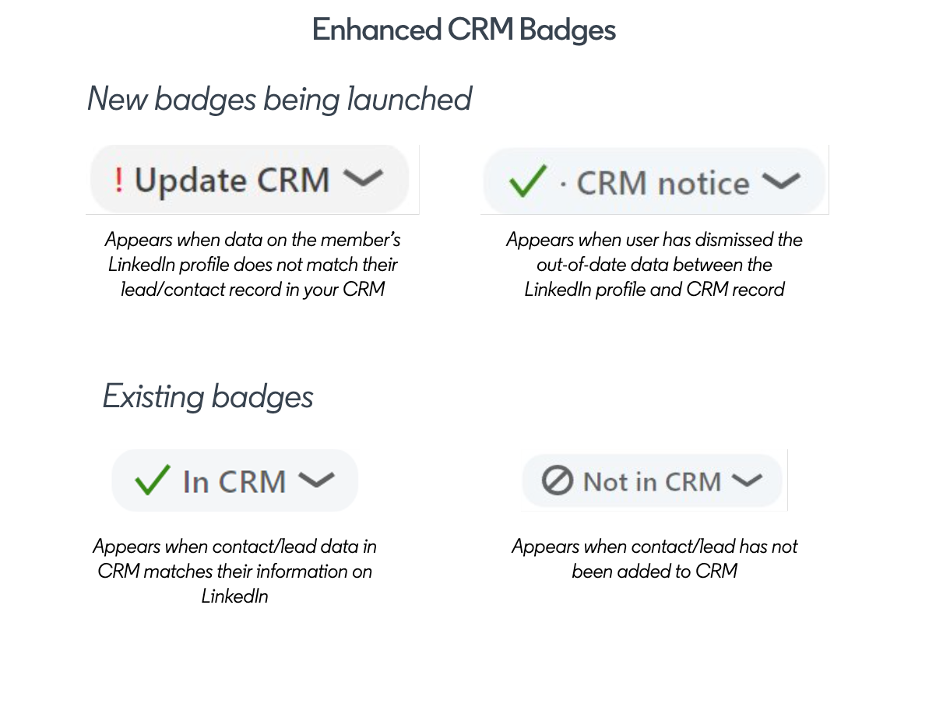Click description under Update CRM badge

253,264
